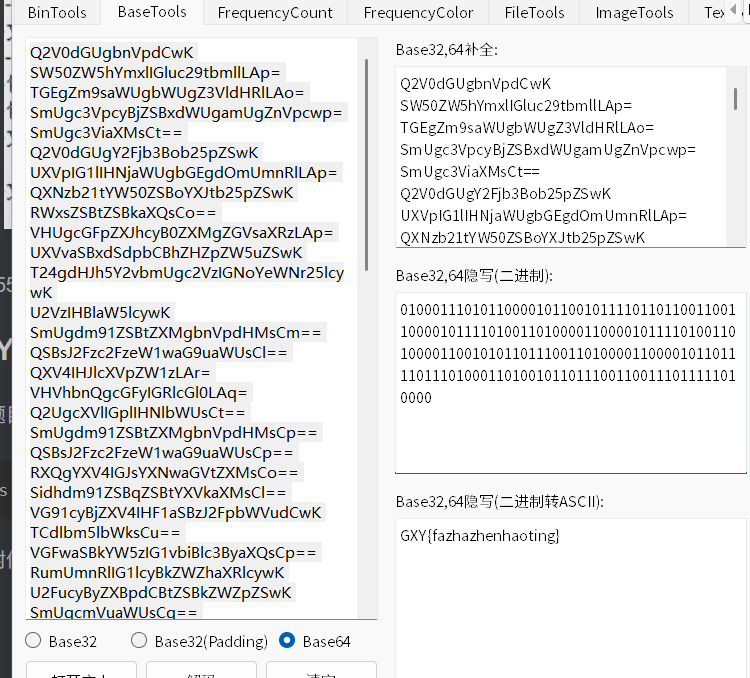The height and width of the screenshot is (678, 750).
Task: Click the partially hidden tab after ImageTools
Action: coord(728,13)
